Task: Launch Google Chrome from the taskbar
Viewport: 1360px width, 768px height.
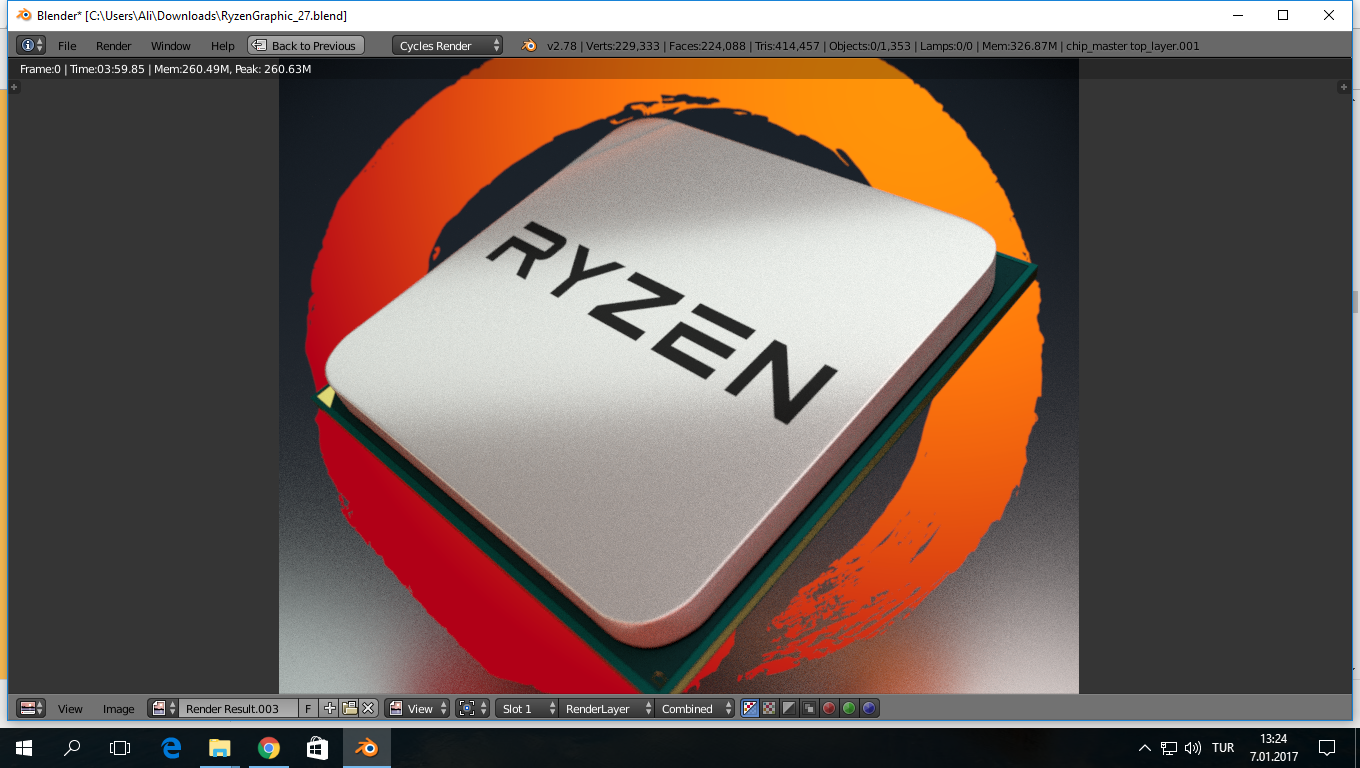Action: [268, 747]
